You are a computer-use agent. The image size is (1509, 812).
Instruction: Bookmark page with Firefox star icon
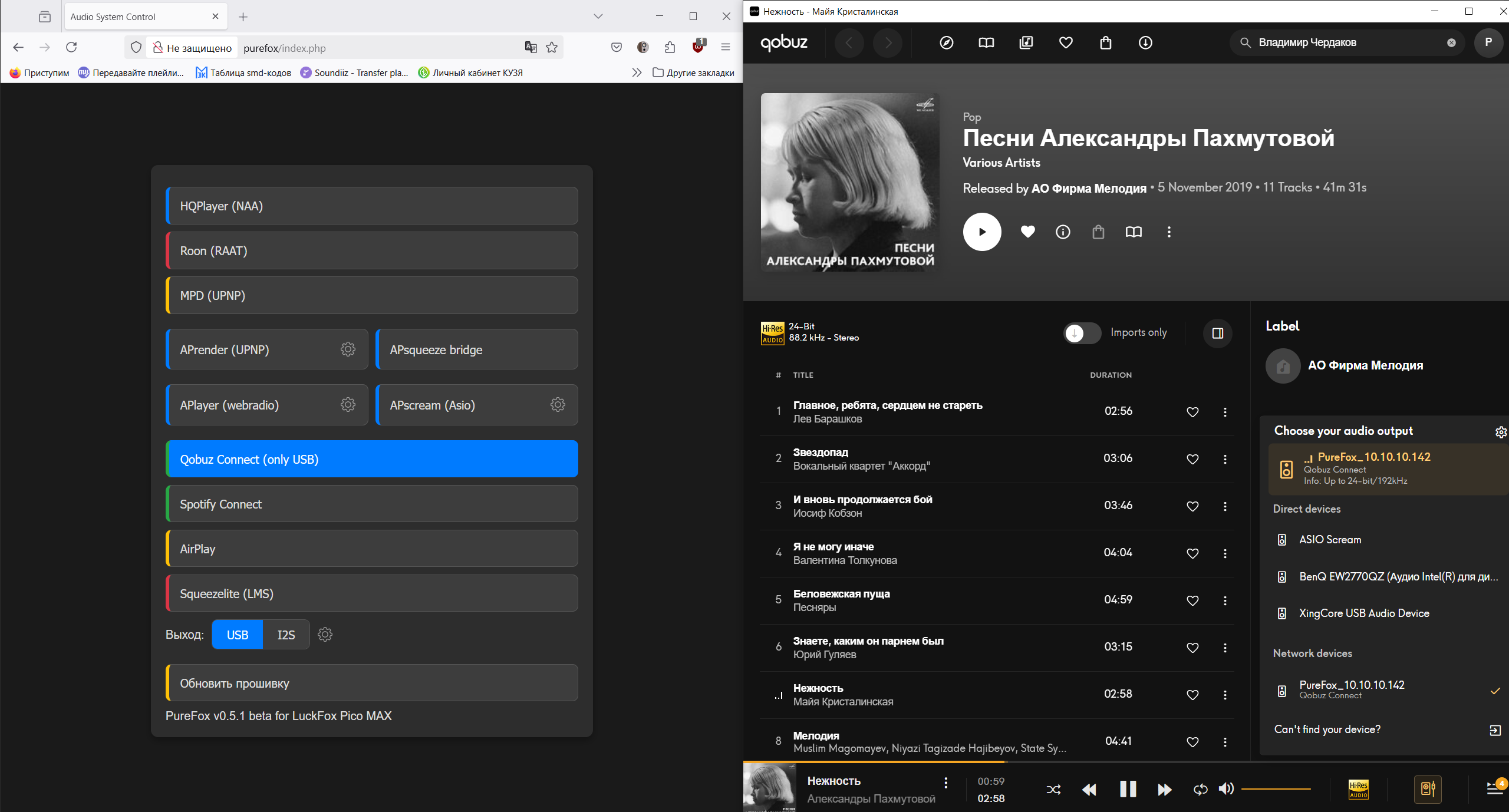tap(552, 48)
